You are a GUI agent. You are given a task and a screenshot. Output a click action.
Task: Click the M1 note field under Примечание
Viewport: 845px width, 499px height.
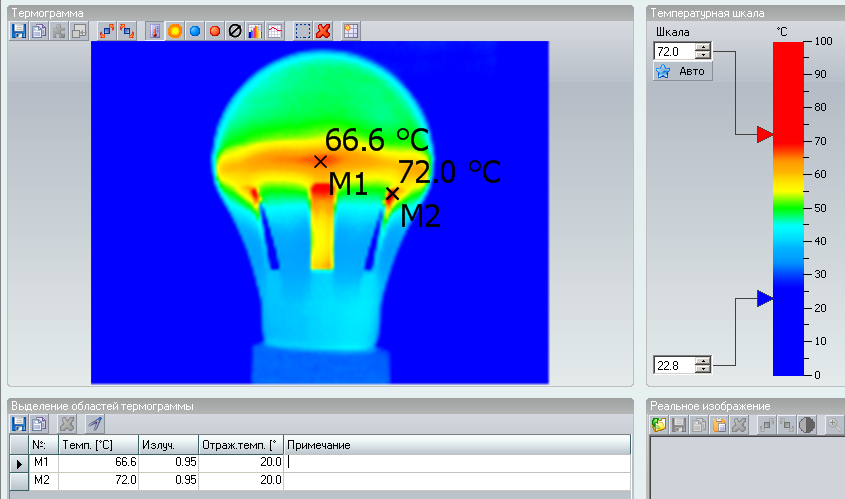point(457,463)
